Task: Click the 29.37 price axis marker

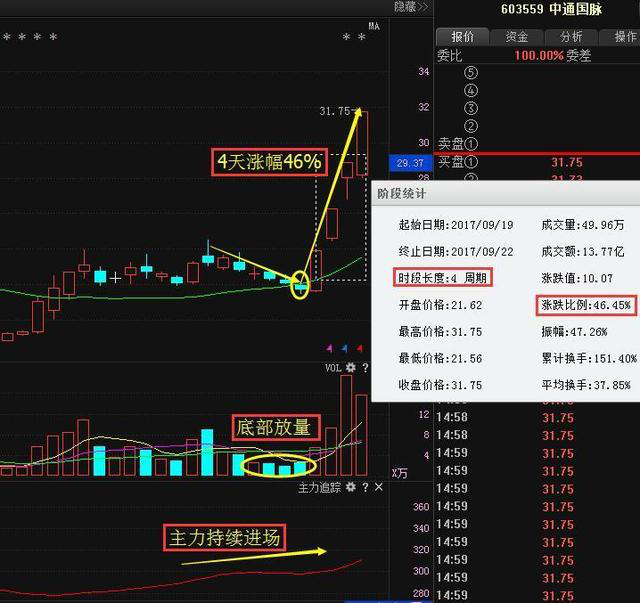Action: coord(411,162)
